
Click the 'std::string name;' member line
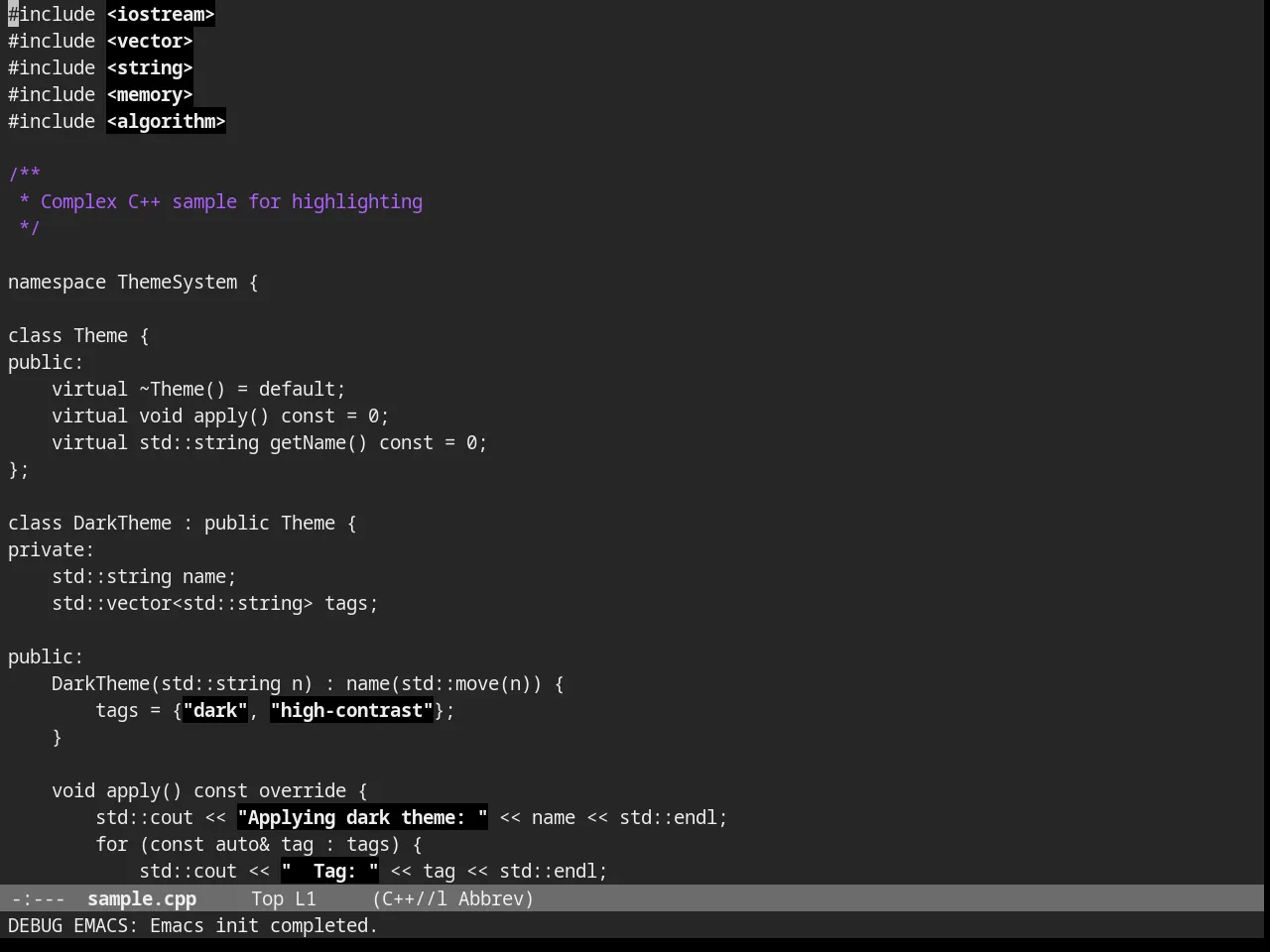click(x=144, y=576)
